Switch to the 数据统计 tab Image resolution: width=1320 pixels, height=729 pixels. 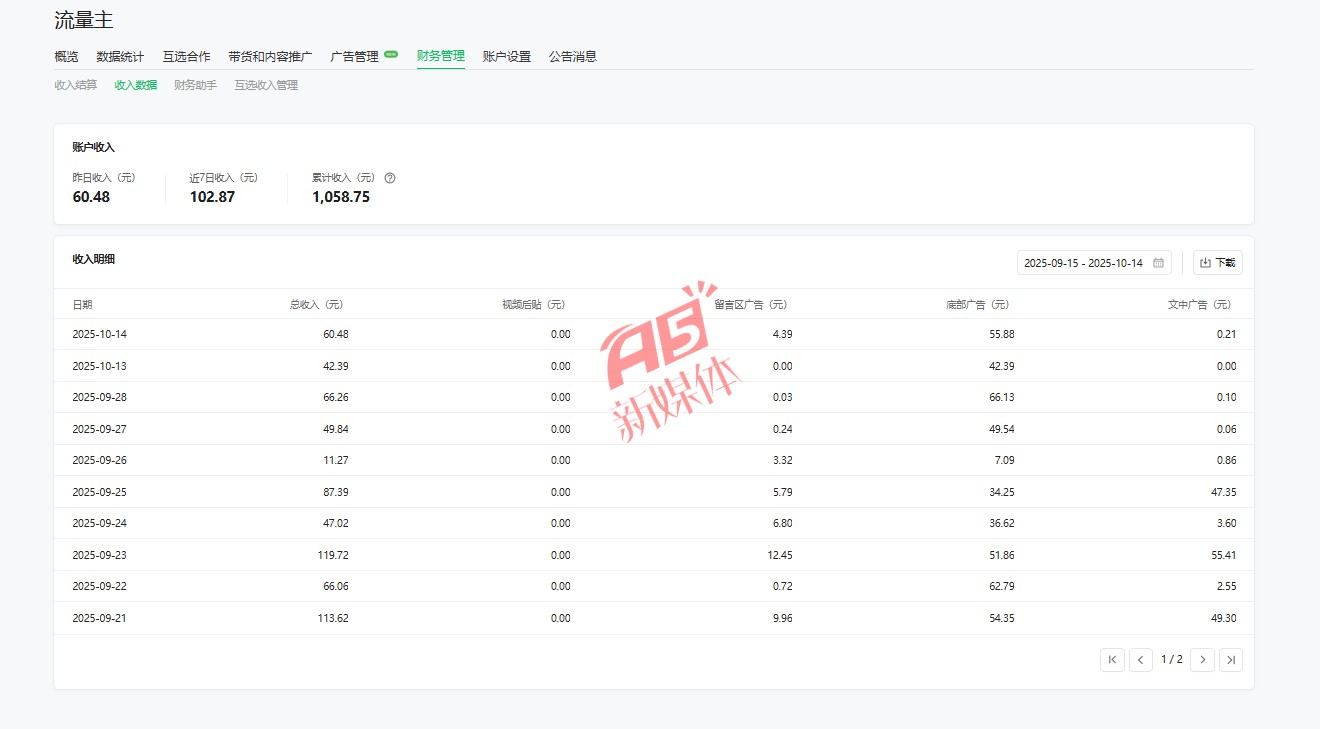pyautogui.click(x=120, y=57)
